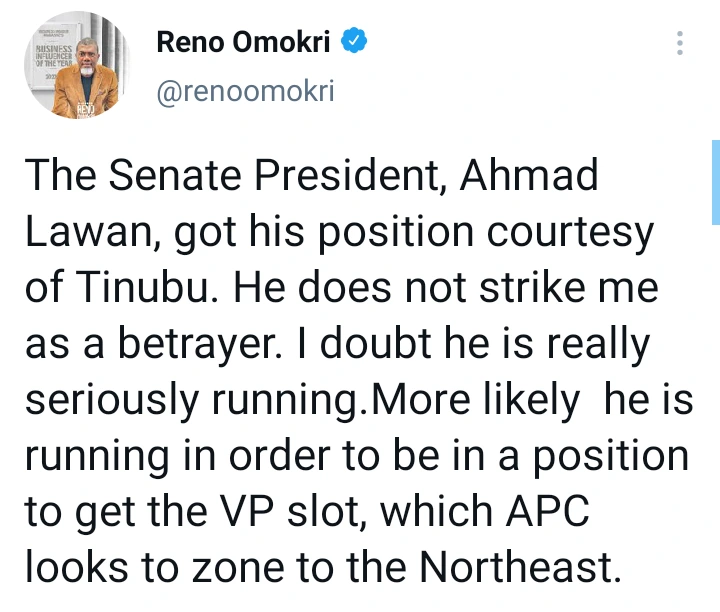This screenshot has width=720, height=612.
Task: Click the name 'Lawan' in the tweet
Action: [x=86, y=235]
